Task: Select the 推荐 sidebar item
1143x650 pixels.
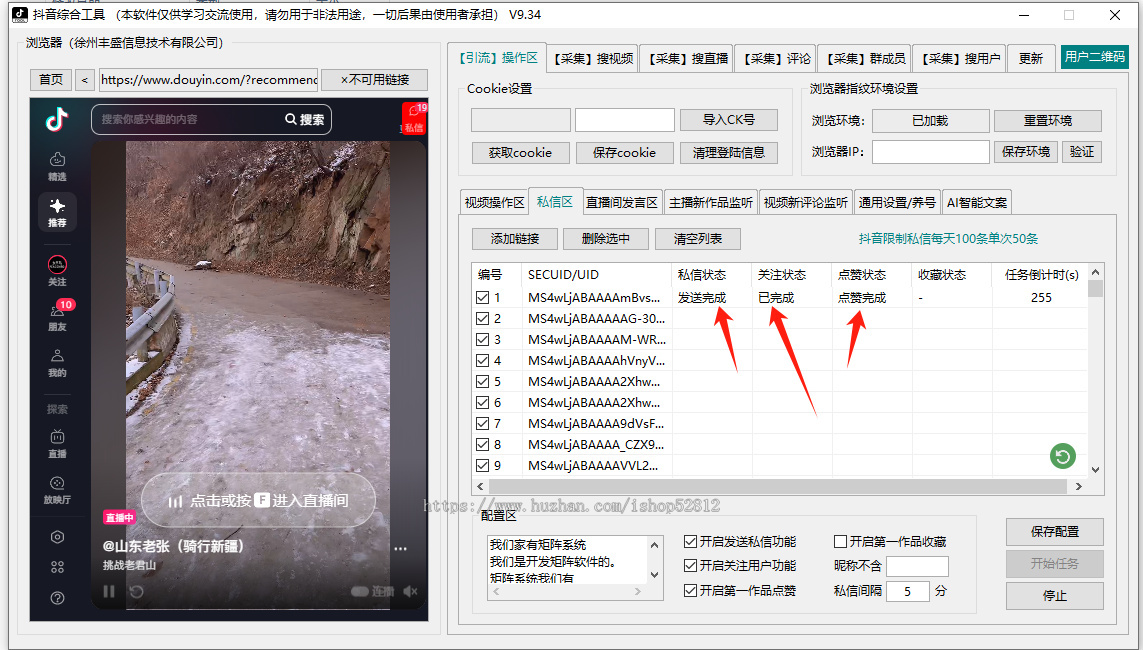Action: pos(57,212)
